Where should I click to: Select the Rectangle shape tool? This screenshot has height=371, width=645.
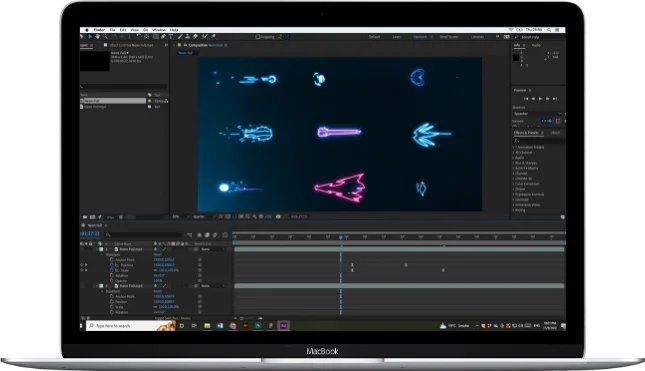156,37
